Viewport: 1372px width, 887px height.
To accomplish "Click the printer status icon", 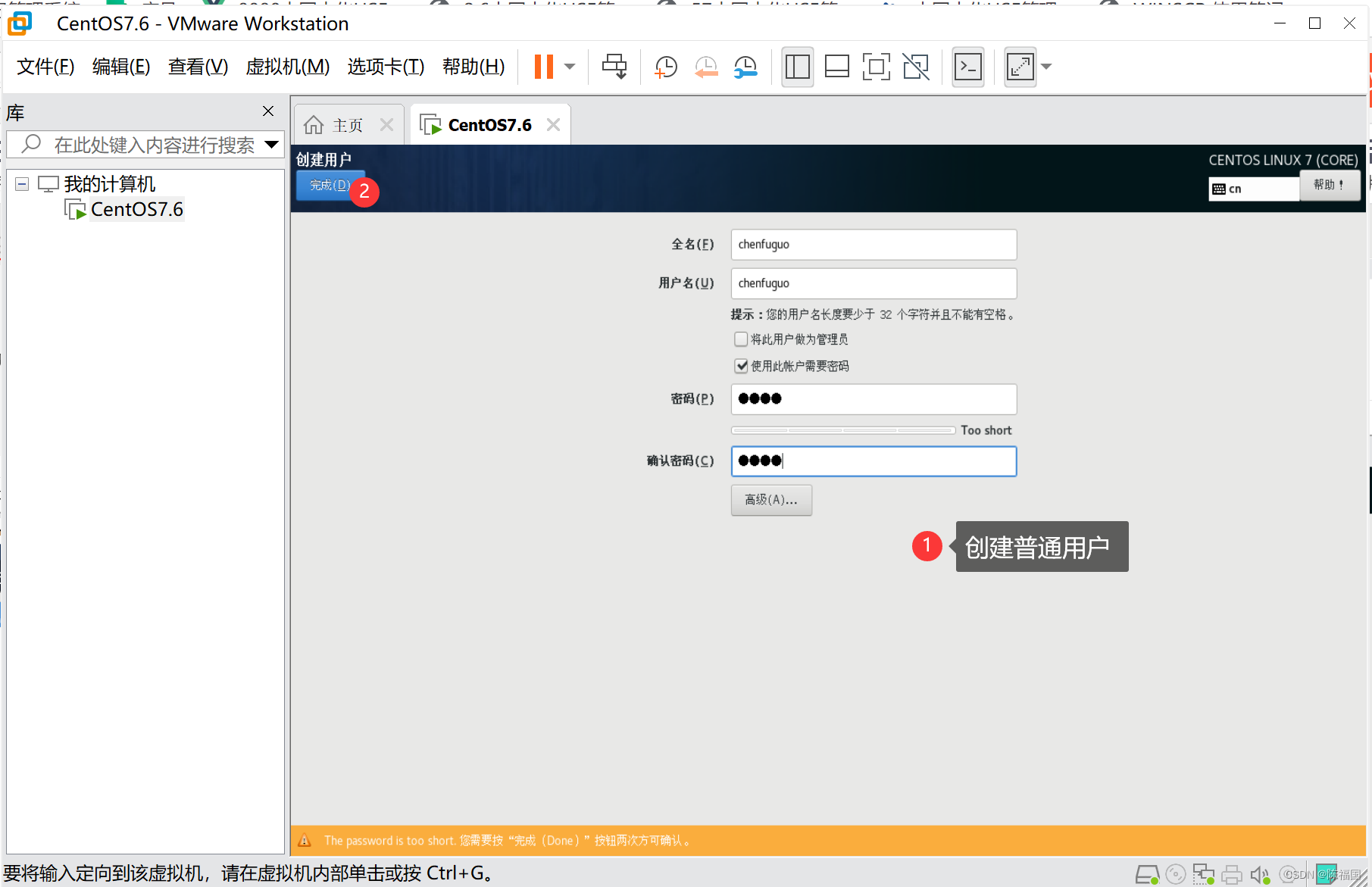I will coord(1232,875).
